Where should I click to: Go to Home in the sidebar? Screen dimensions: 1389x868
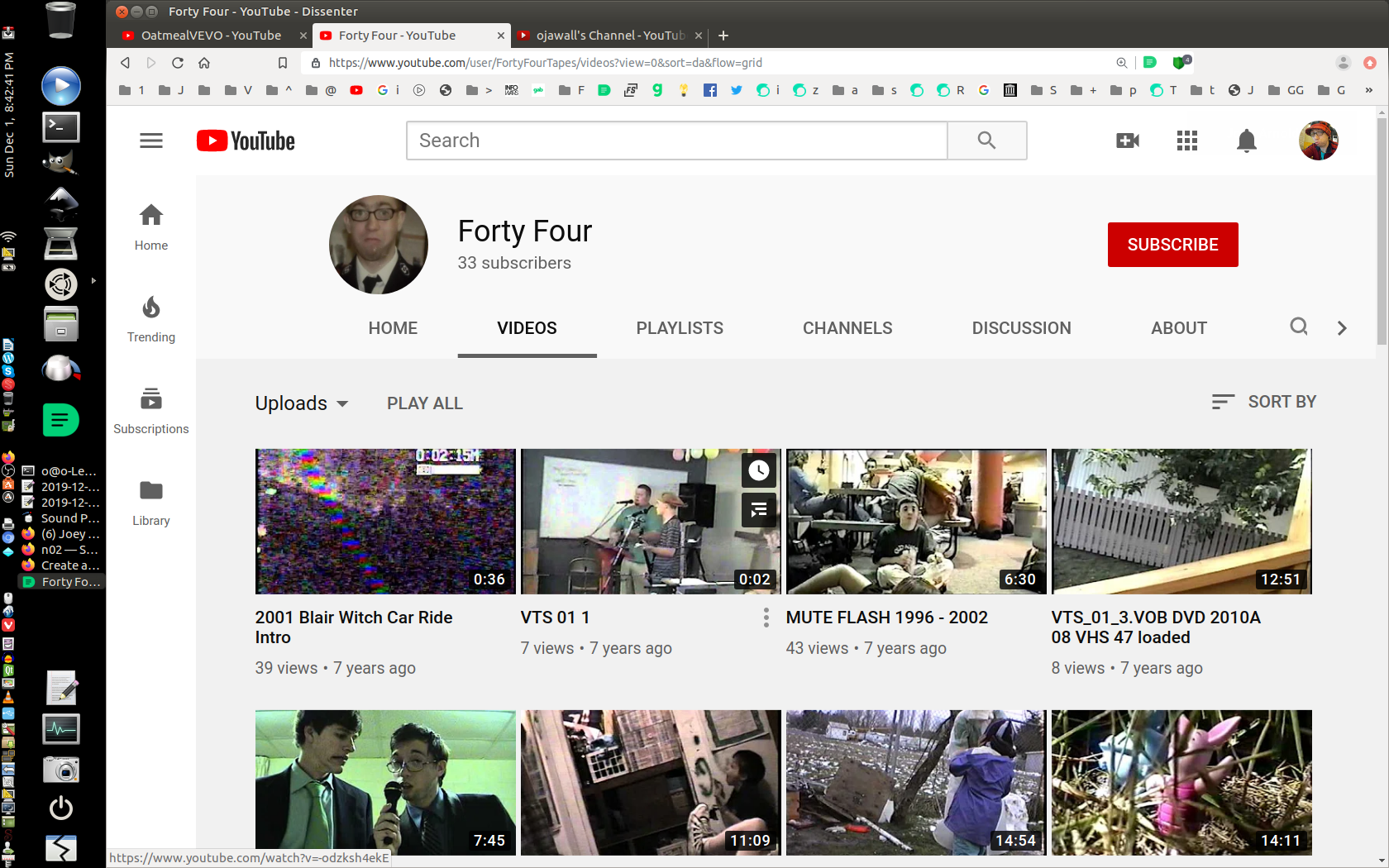151,227
